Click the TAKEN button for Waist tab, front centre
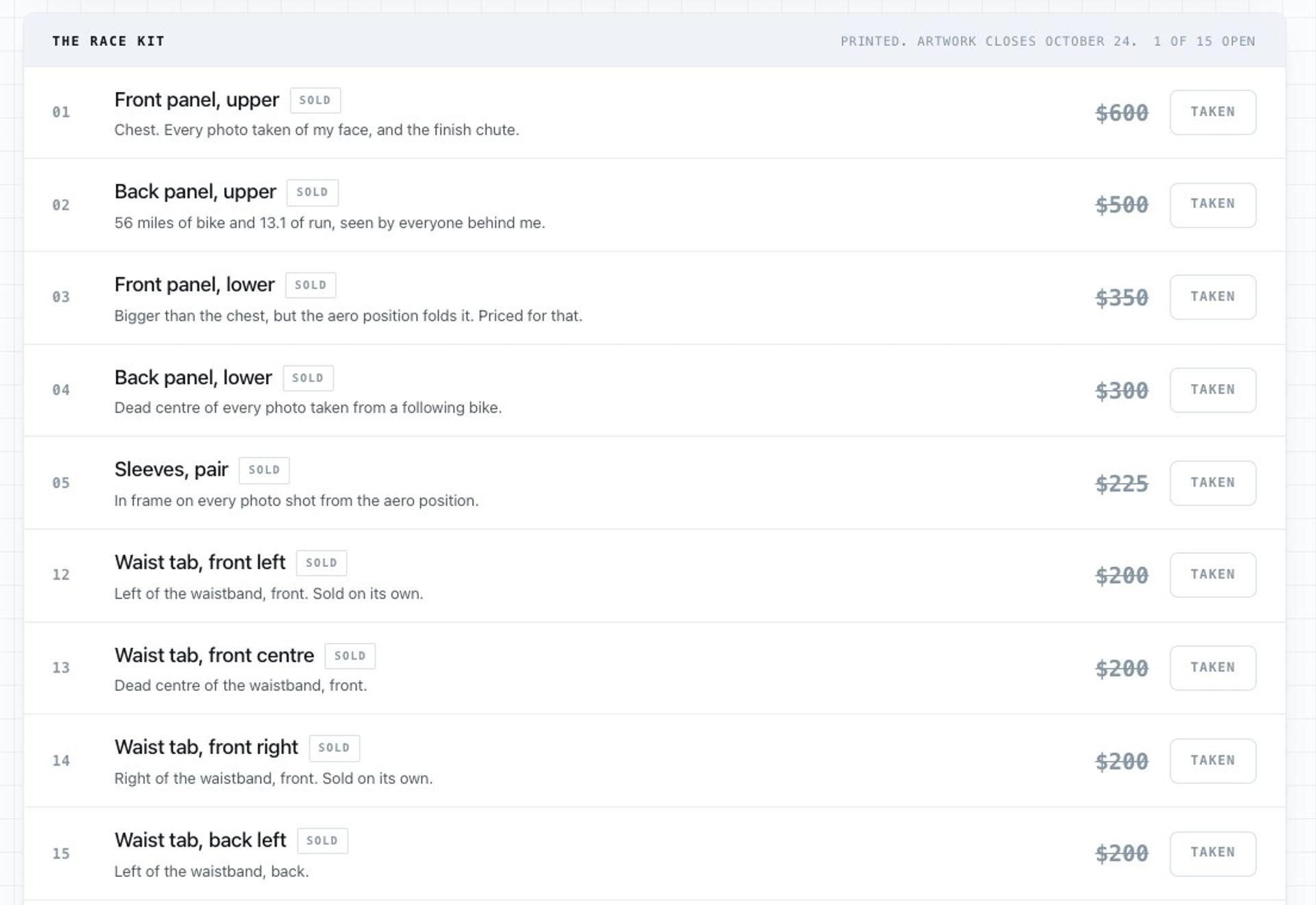 coord(1213,668)
